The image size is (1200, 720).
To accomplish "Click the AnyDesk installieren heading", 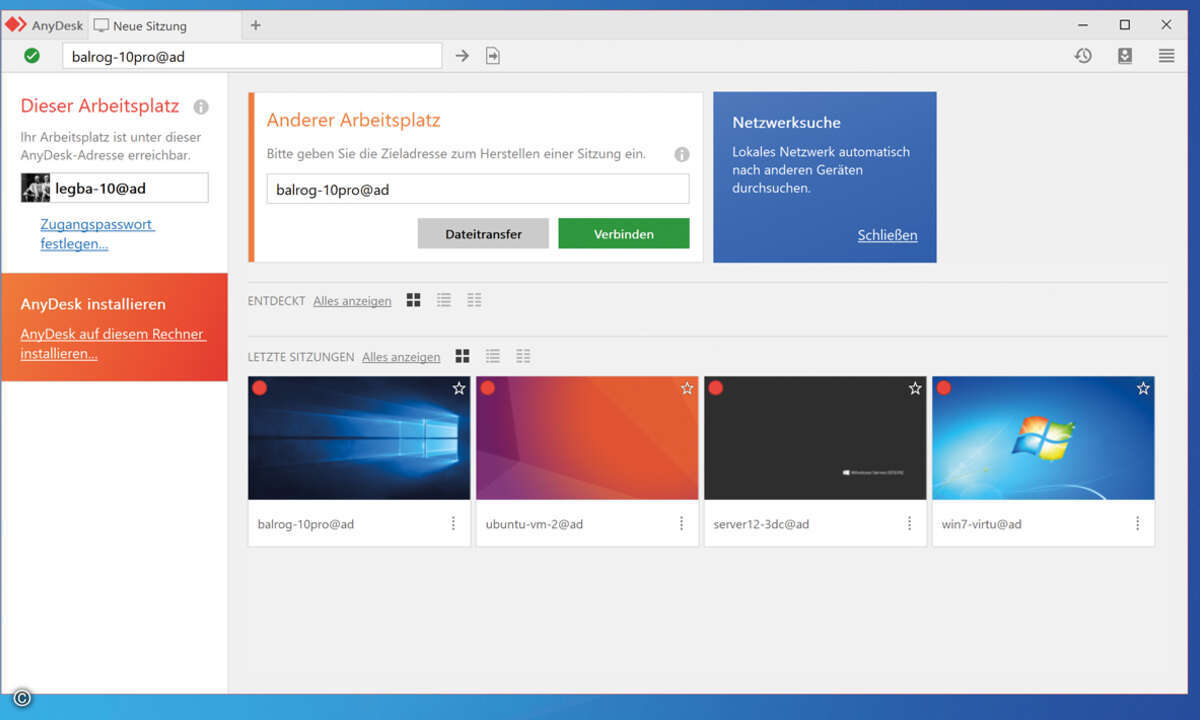I will click(x=93, y=304).
